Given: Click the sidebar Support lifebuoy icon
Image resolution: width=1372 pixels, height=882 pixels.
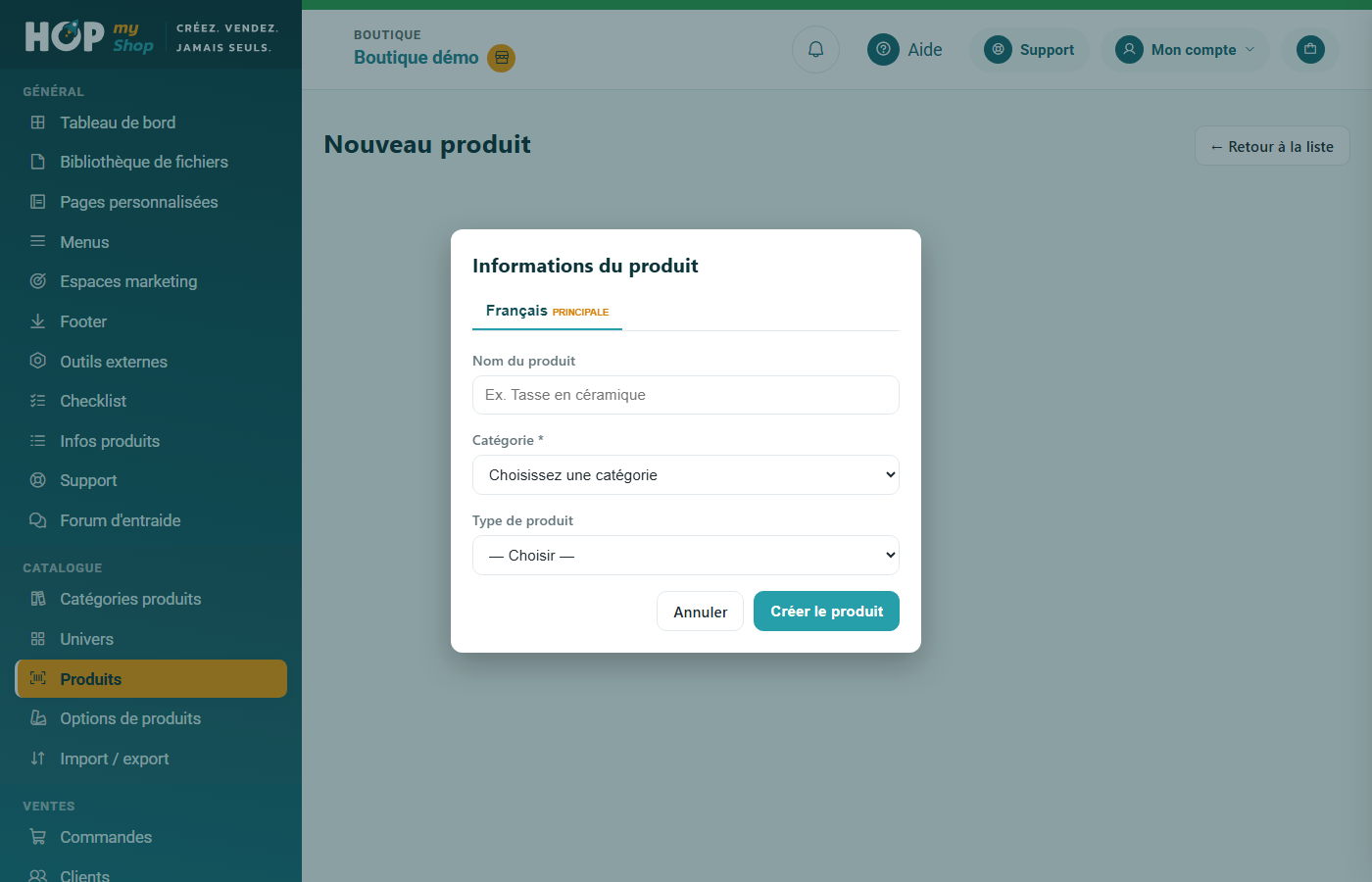Looking at the screenshot, I should (38, 480).
